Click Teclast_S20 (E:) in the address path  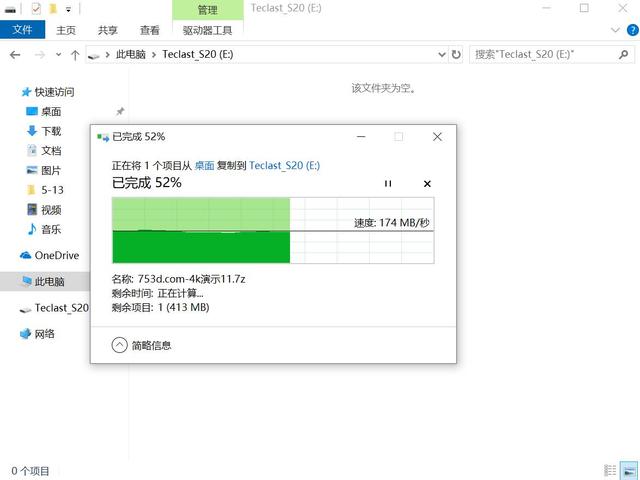tap(198, 54)
